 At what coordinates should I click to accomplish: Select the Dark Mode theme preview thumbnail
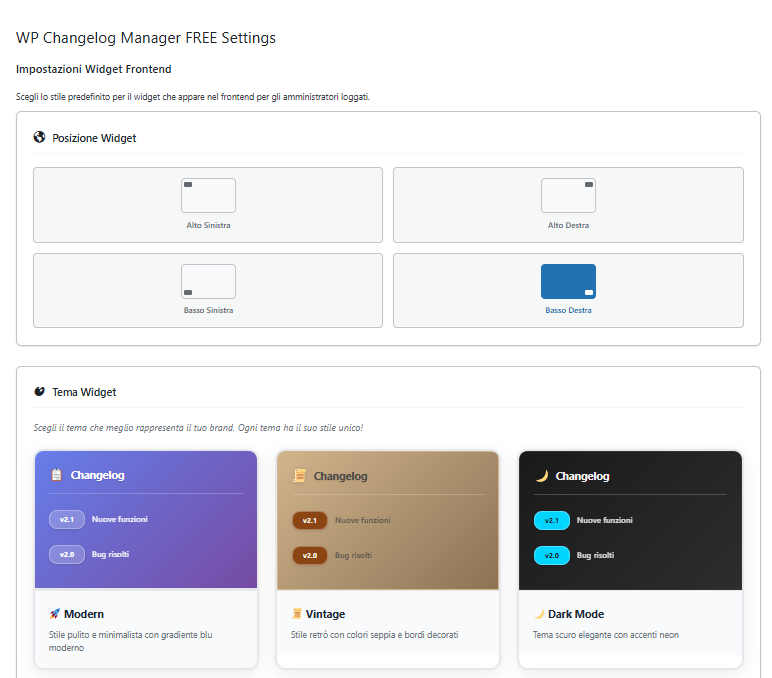tap(630, 520)
